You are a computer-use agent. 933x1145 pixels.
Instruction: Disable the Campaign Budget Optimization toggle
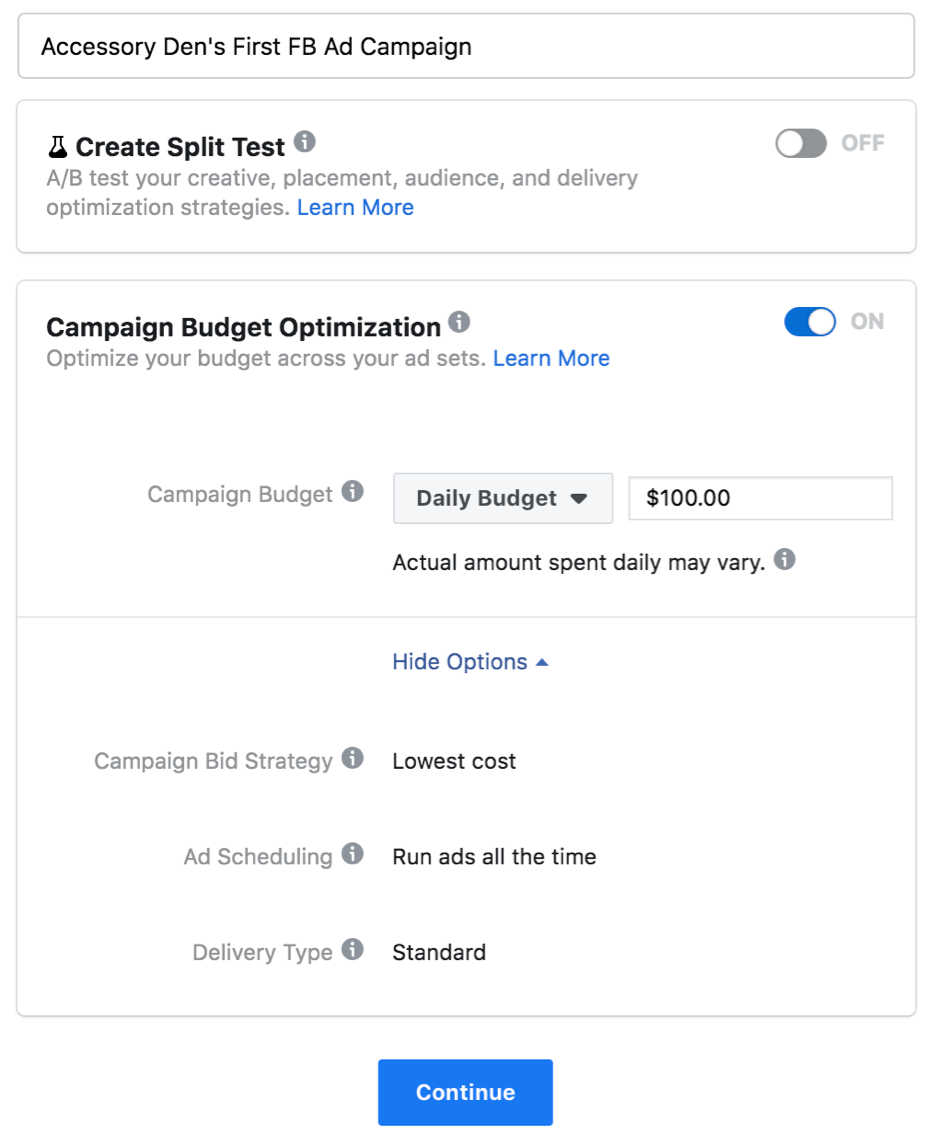point(810,322)
